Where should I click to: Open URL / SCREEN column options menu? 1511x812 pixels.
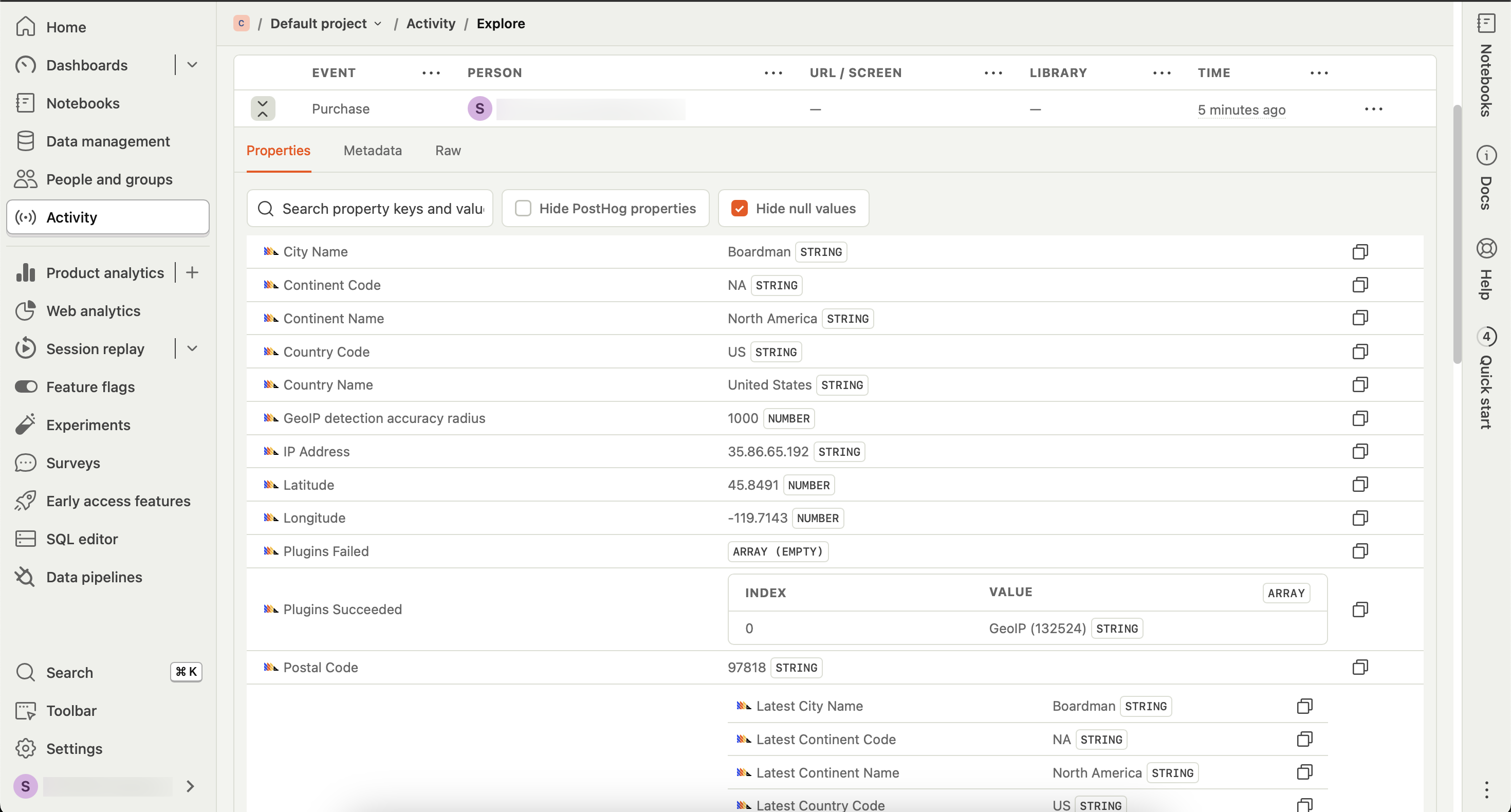pos(993,73)
